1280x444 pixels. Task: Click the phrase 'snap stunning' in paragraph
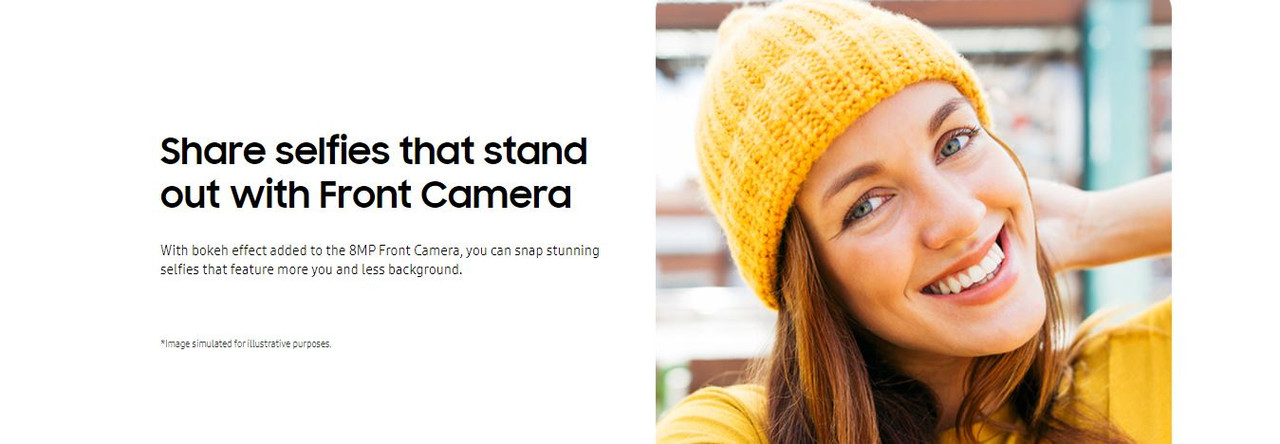[557, 251]
